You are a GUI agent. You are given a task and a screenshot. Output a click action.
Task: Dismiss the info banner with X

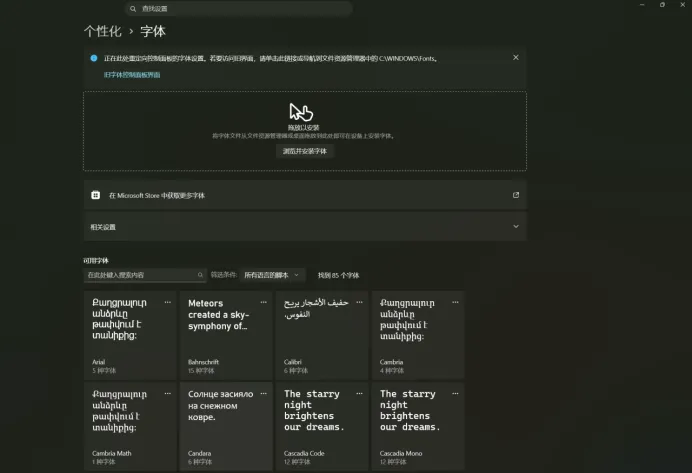[x=515, y=58]
